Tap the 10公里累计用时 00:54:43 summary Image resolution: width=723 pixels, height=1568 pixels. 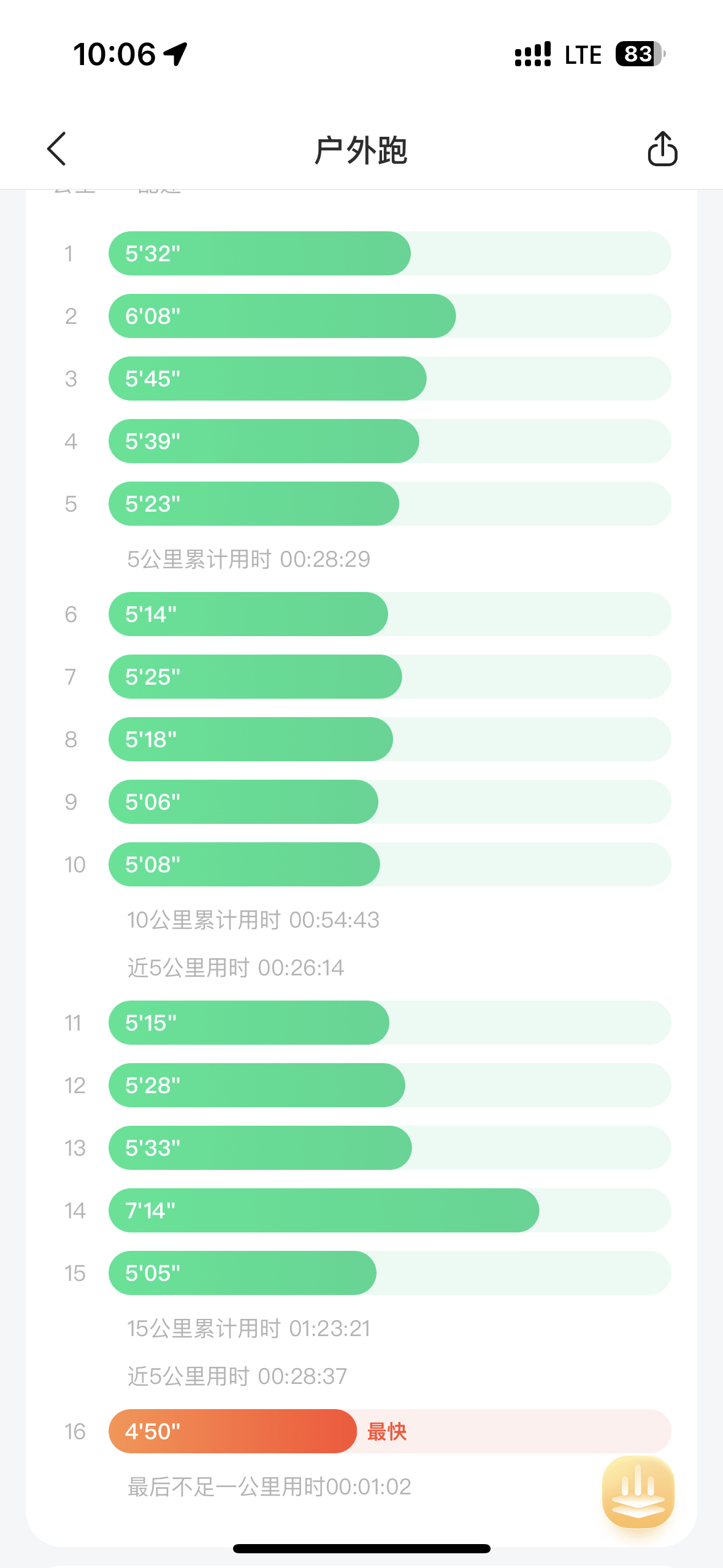click(253, 920)
